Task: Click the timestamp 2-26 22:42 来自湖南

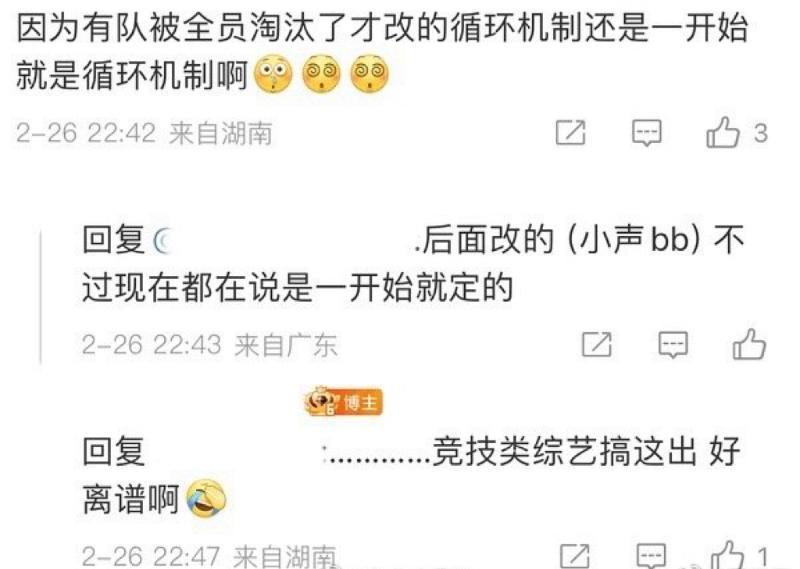Action: click(144, 134)
